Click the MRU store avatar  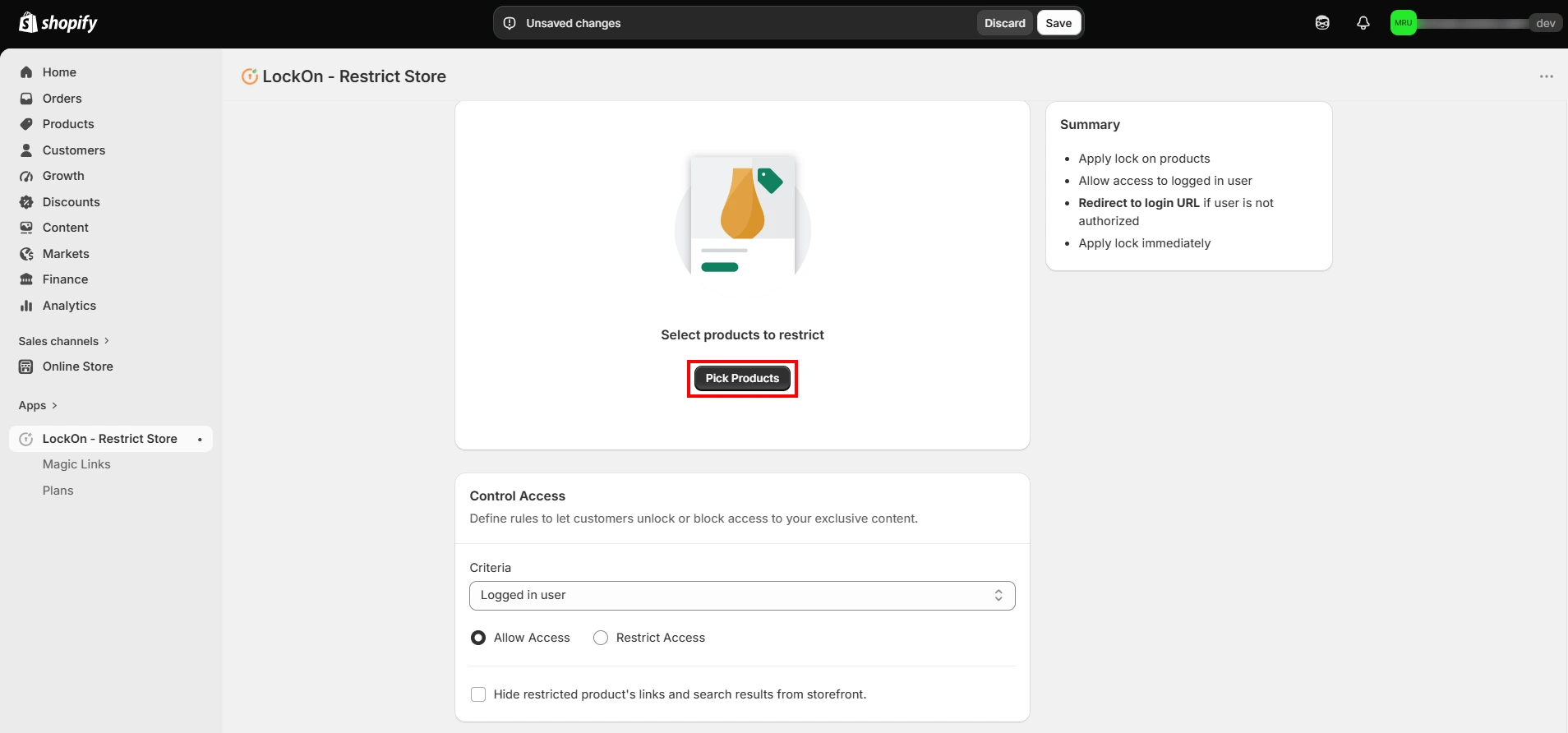pyautogui.click(x=1404, y=23)
